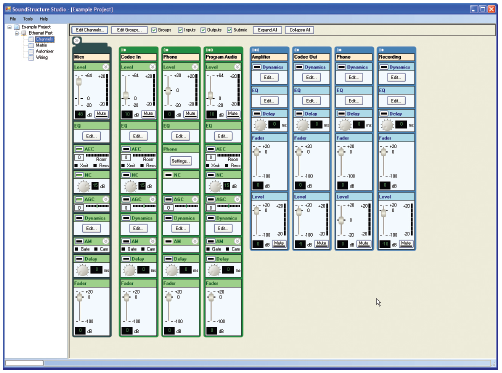Viewport: 502px width, 373px height.
Task: Click the AM collapse icon on Mics channel
Action: pos(105,241)
